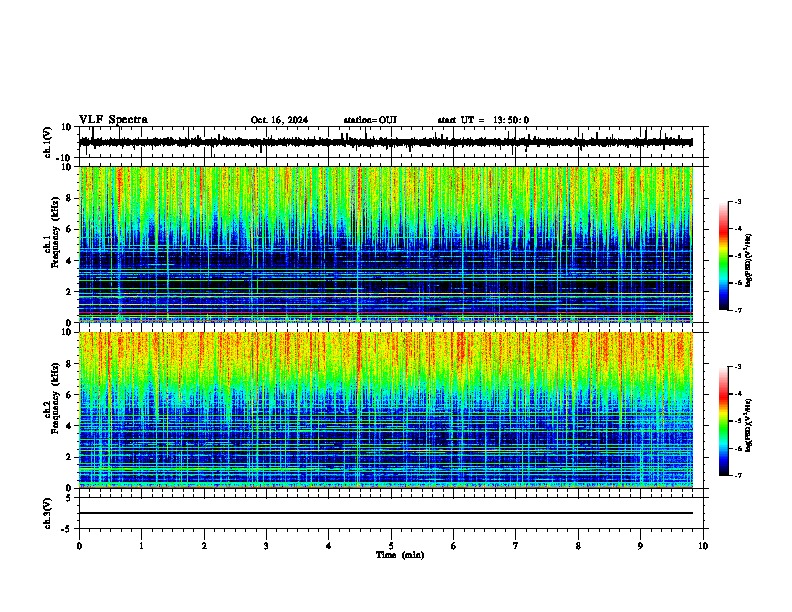Click time axis tick label "1"
Viewport: 792px width, 612px height.
coord(141,546)
